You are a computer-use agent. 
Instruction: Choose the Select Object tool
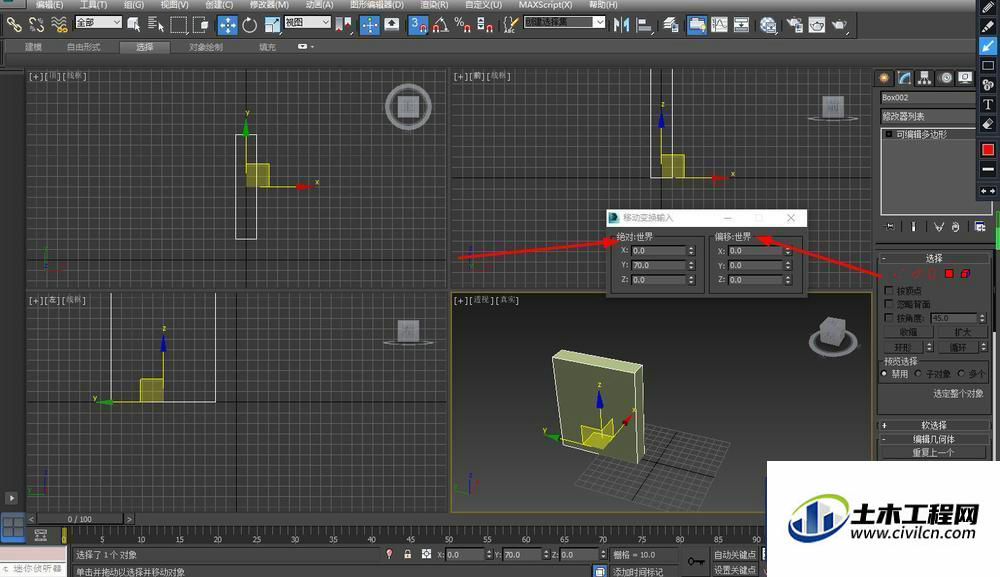pos(134,25)
